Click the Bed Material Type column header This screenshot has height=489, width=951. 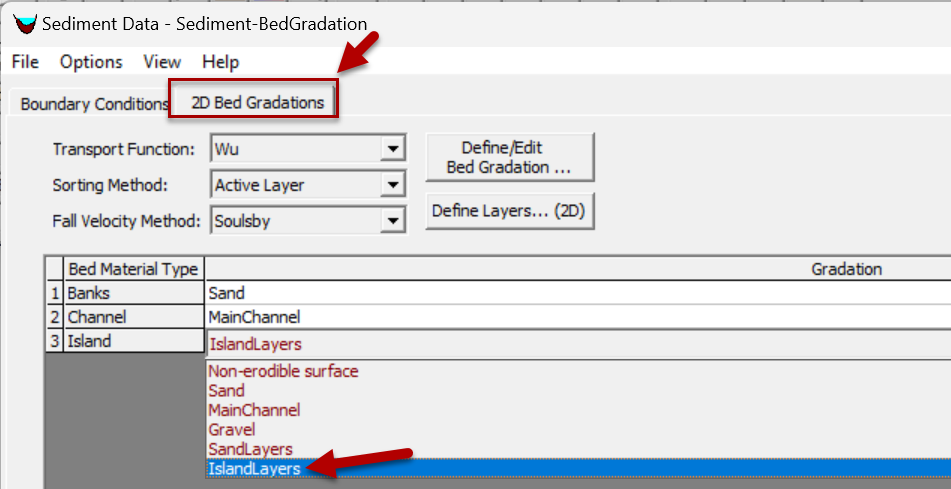pos(133,269)
